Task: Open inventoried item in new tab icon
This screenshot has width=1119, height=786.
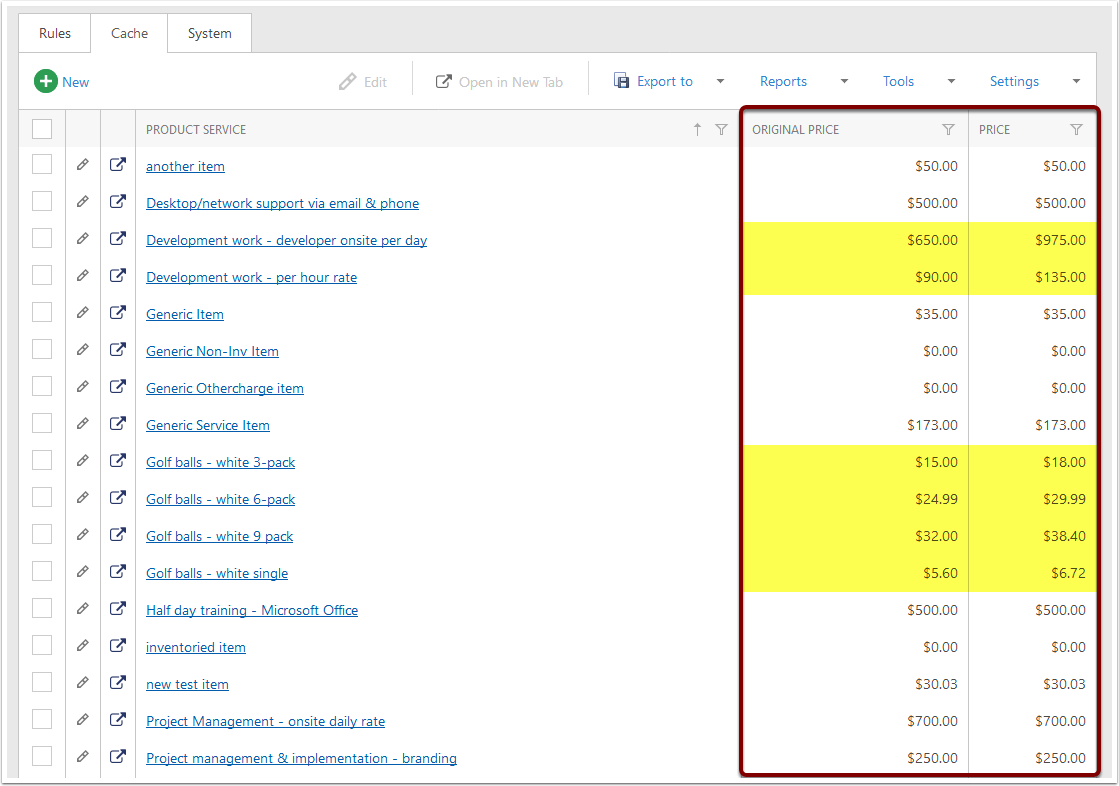Action: click(x=118, y=646)
